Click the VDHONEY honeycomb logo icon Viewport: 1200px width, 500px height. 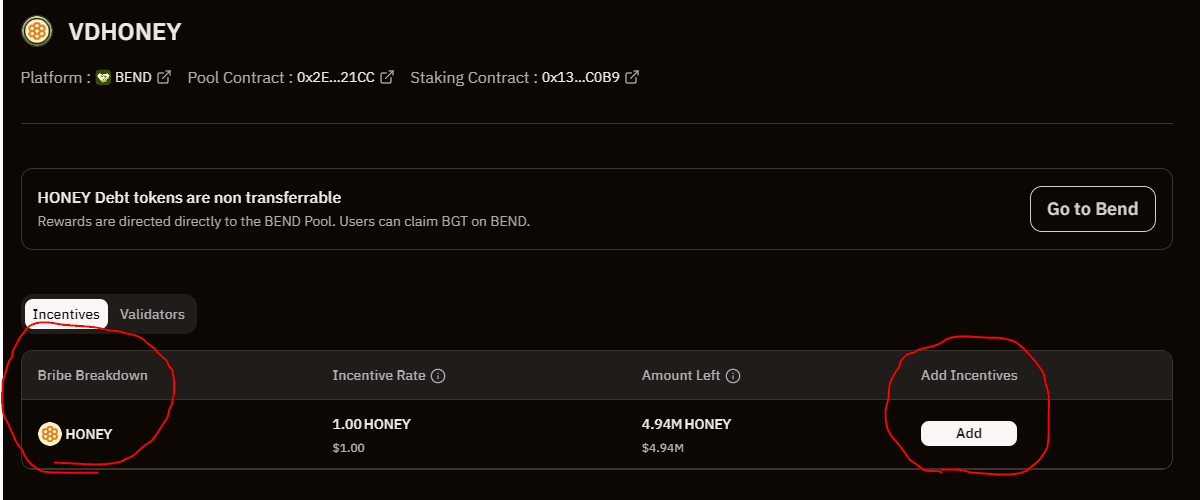pos(38,31)
